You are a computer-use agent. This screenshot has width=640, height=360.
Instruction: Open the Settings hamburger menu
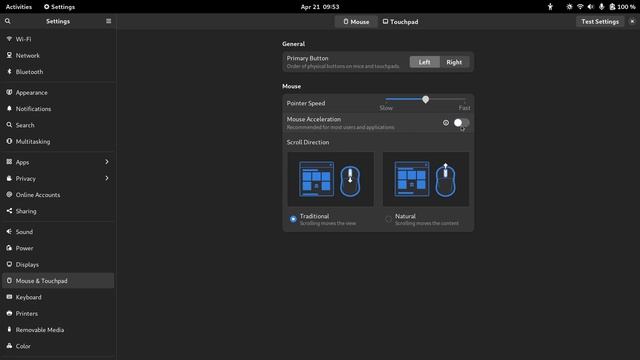[x=109, y=21]
